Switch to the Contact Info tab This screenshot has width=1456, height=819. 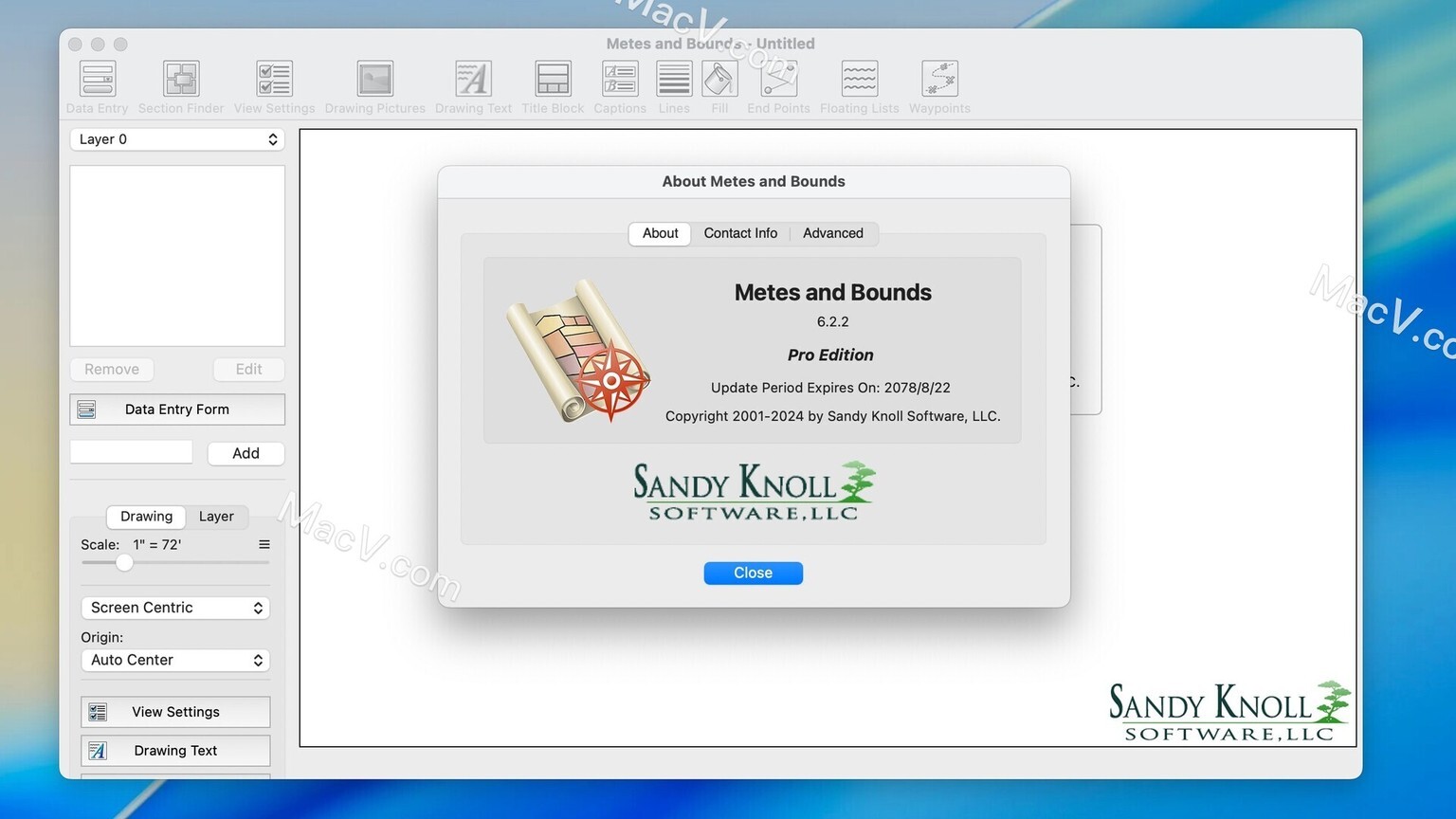click(x=740, y=233)
